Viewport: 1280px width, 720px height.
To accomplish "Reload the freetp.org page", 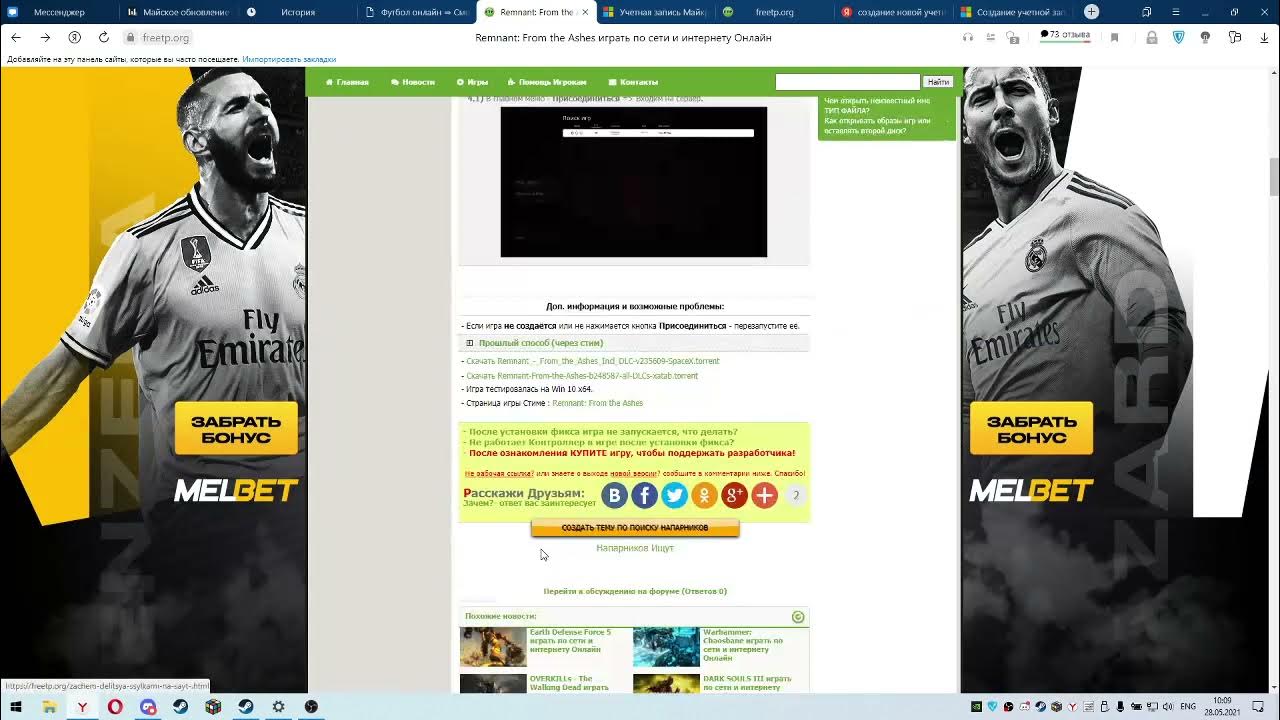I will 104,37.
